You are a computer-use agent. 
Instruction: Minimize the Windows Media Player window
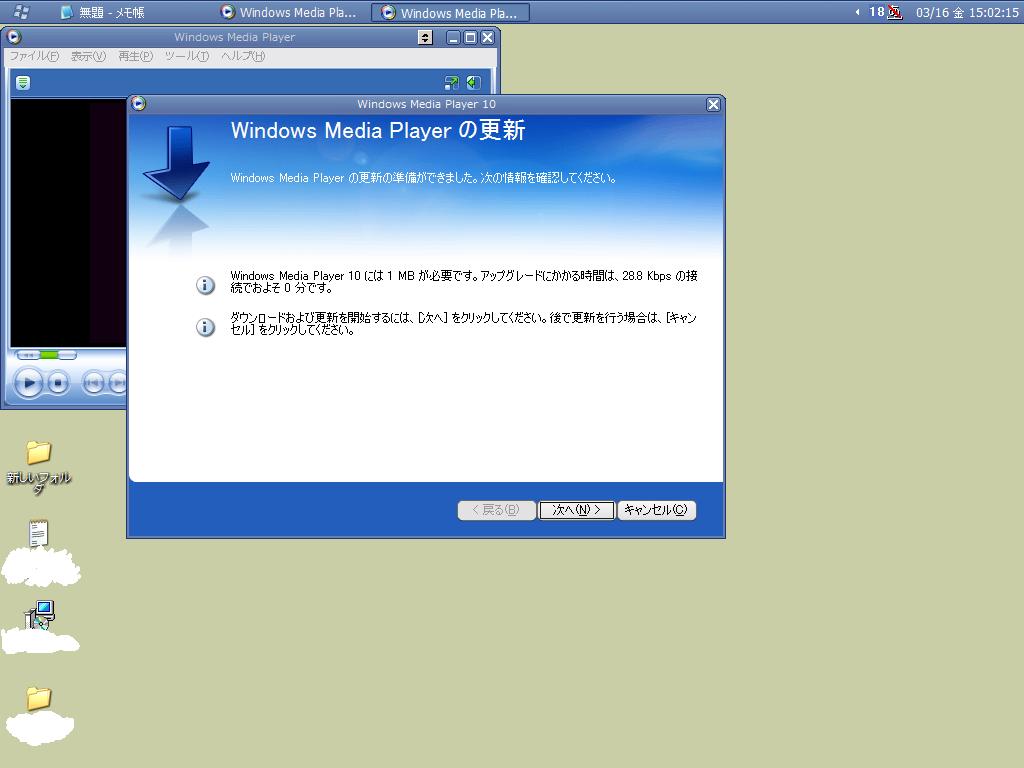(x=453, y=38)
